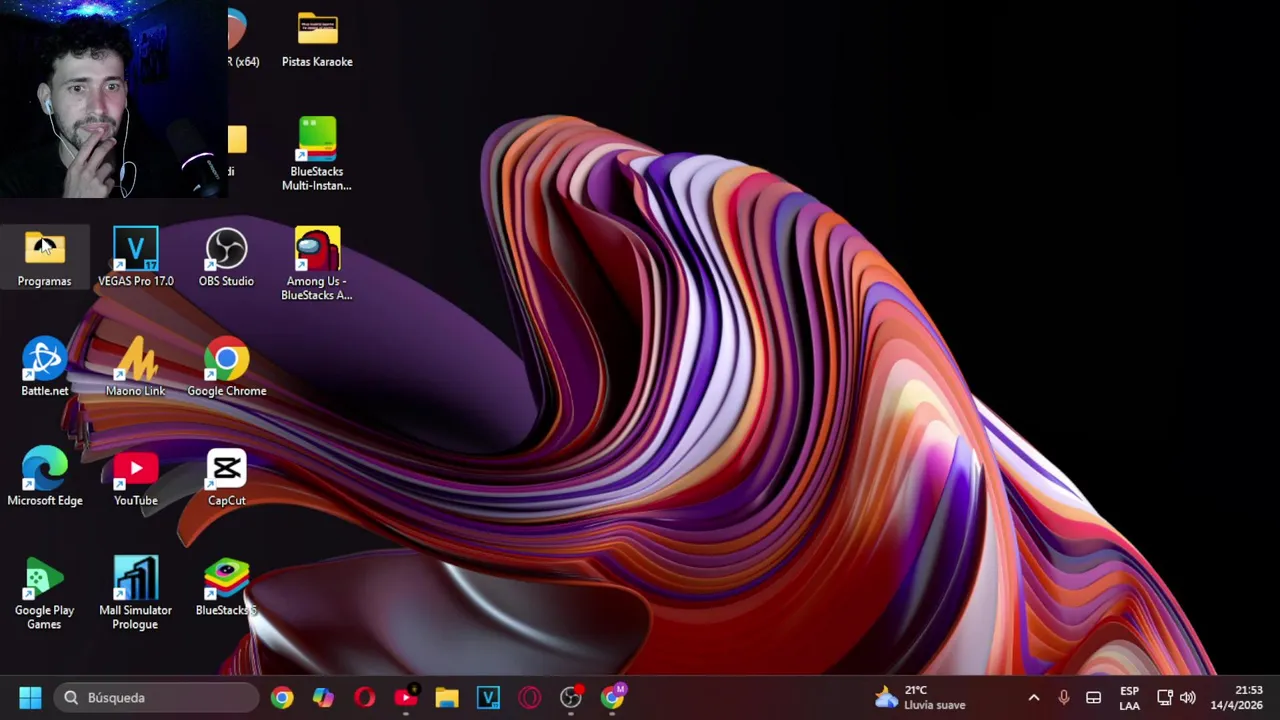Change the ESP LAA input language
Viewport: 1280px width, 720px height.
[x=1129, y=697]
